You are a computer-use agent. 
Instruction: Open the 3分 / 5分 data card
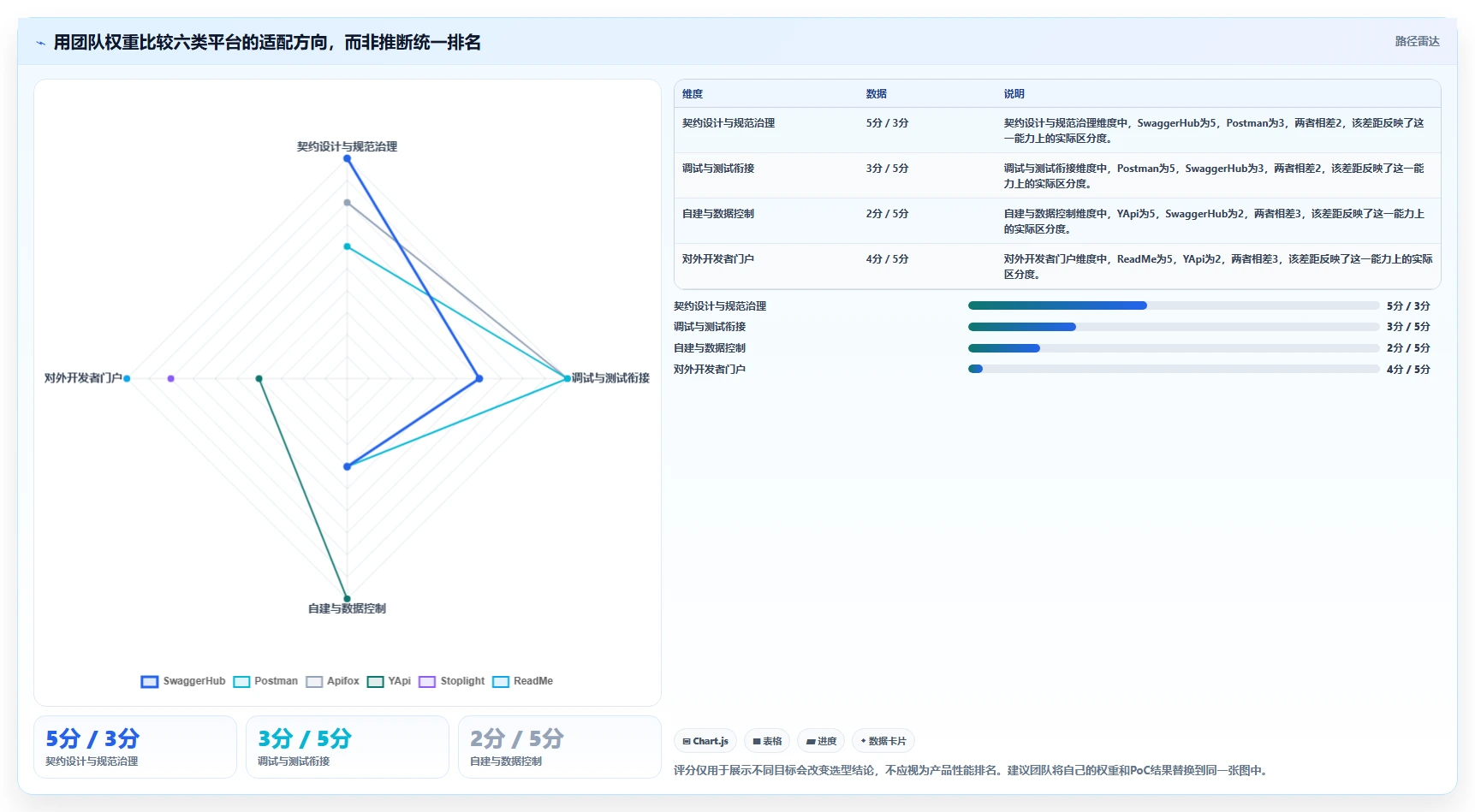tap(348, 747)
